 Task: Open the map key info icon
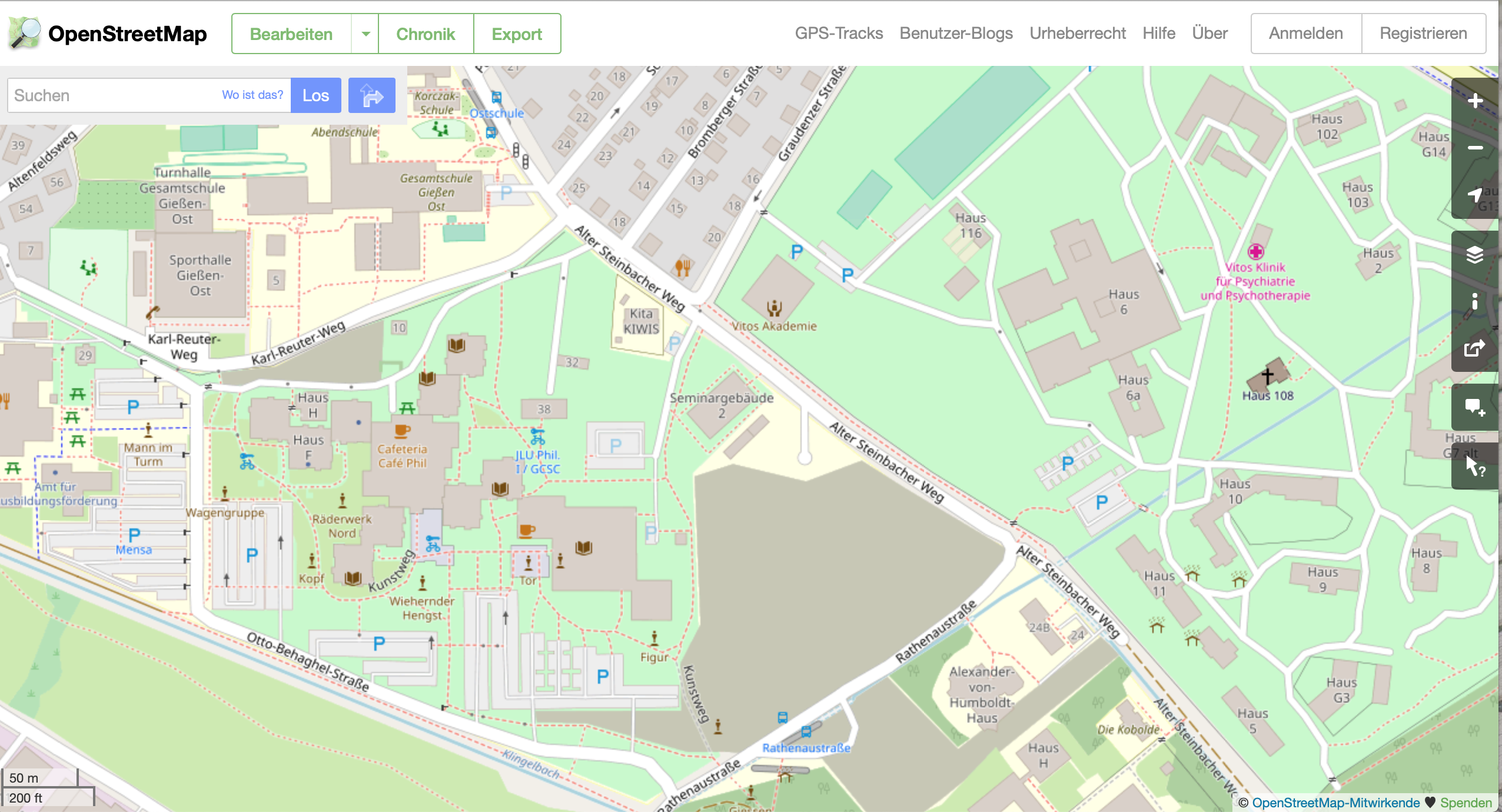pyautogui.click(x=1475, y=301)
